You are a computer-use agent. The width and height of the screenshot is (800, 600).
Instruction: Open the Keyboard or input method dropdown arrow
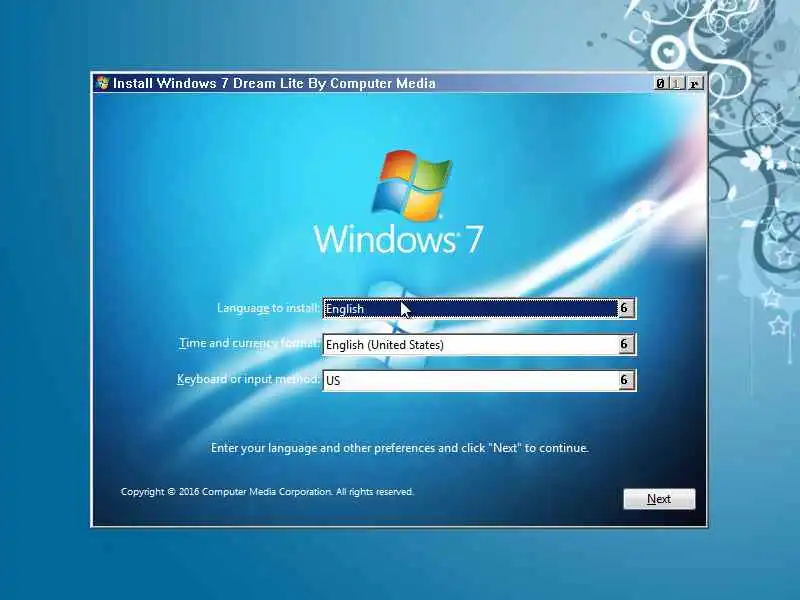pos(626,380)
